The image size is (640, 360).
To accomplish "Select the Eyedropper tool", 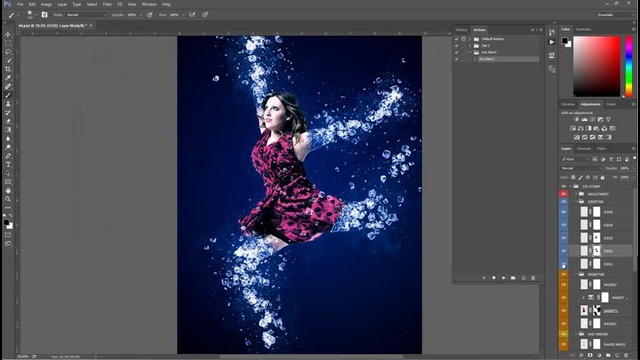I will [x=8, y=78].
